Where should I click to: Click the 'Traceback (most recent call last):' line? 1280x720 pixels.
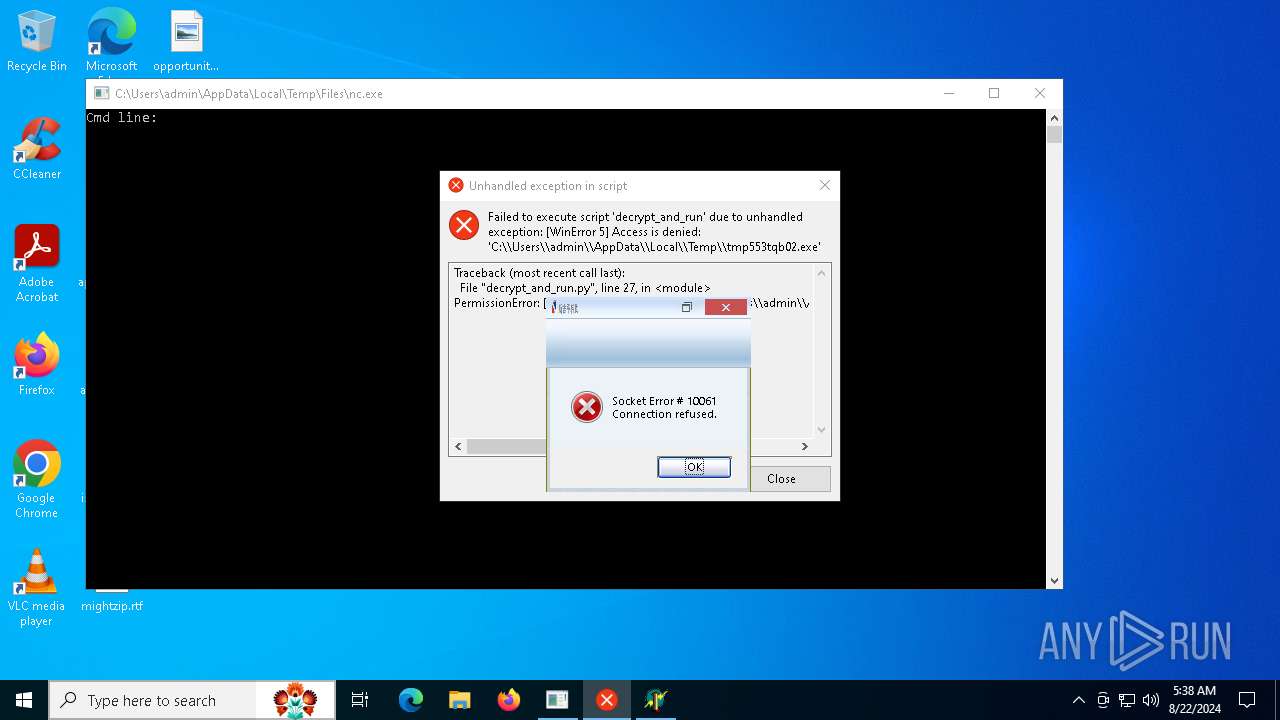(539, 273)
